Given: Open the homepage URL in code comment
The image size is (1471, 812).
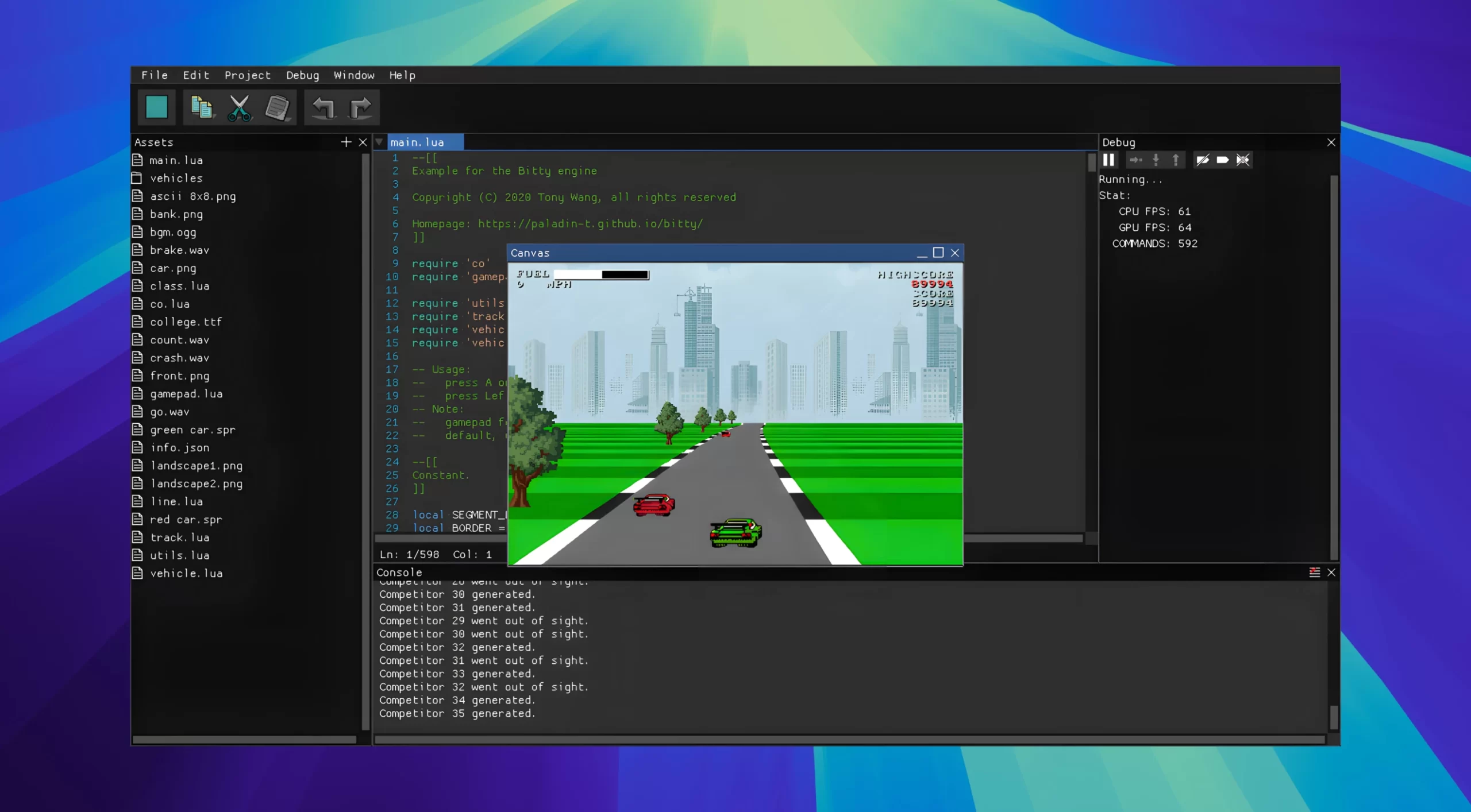Looking at the screenshot, I should tap(590, 223).
